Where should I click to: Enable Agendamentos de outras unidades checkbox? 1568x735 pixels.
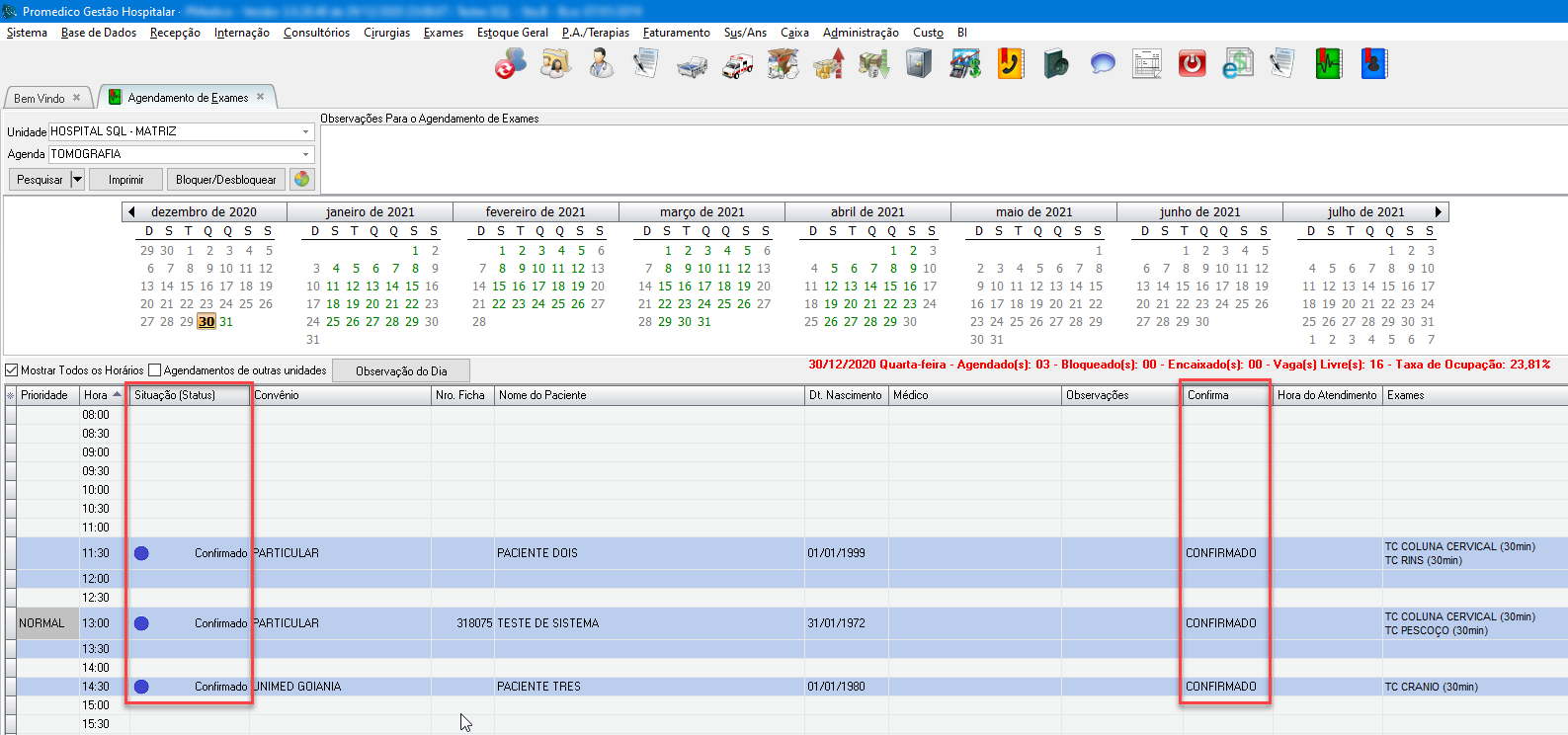155,370
